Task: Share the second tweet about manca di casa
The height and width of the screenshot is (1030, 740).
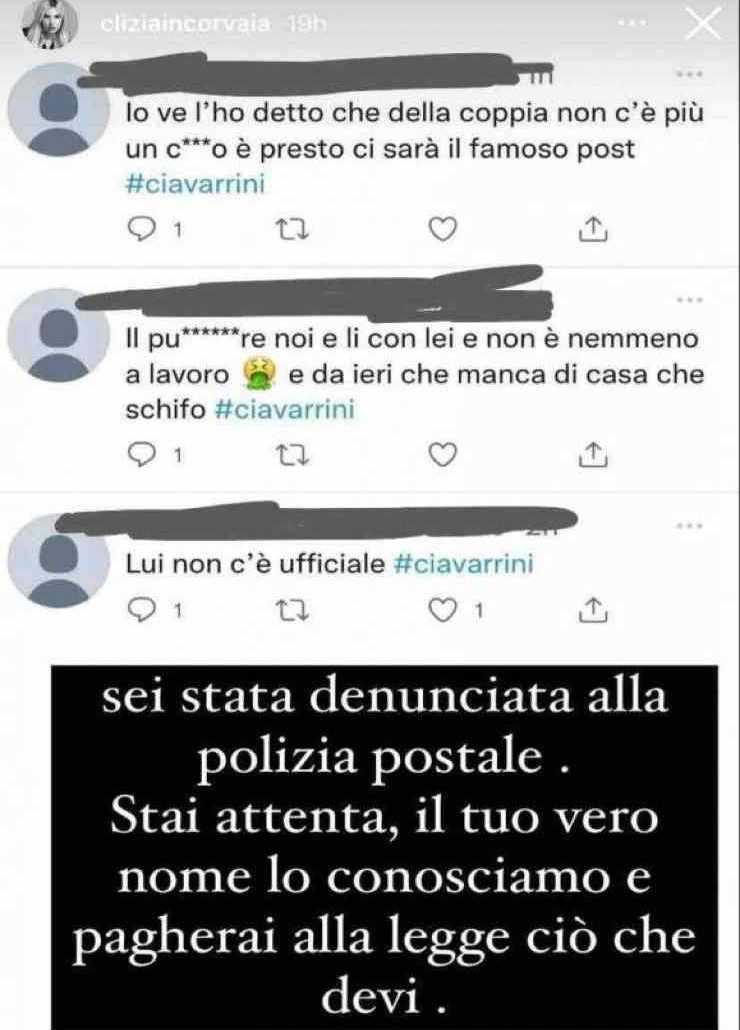Action: click(x=592, y=454)
